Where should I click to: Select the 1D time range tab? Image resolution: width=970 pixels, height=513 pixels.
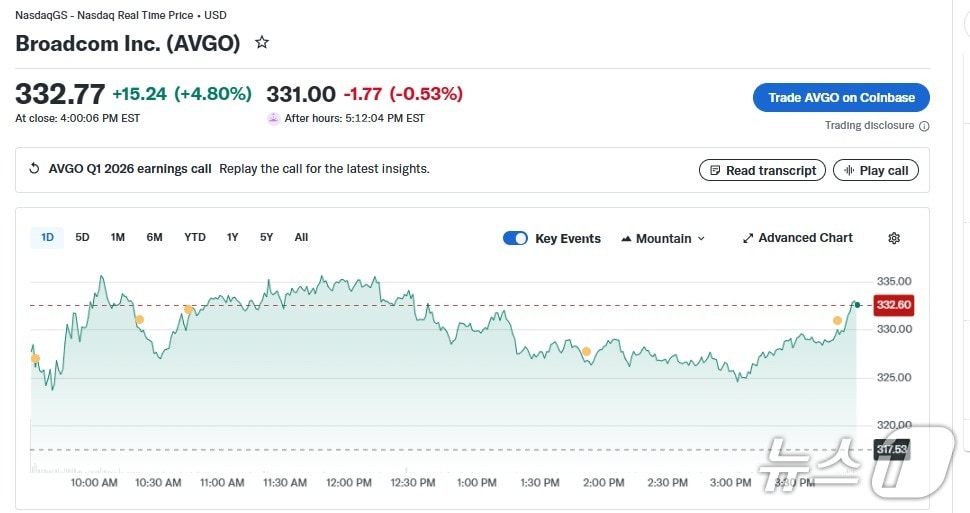[47, 237]
